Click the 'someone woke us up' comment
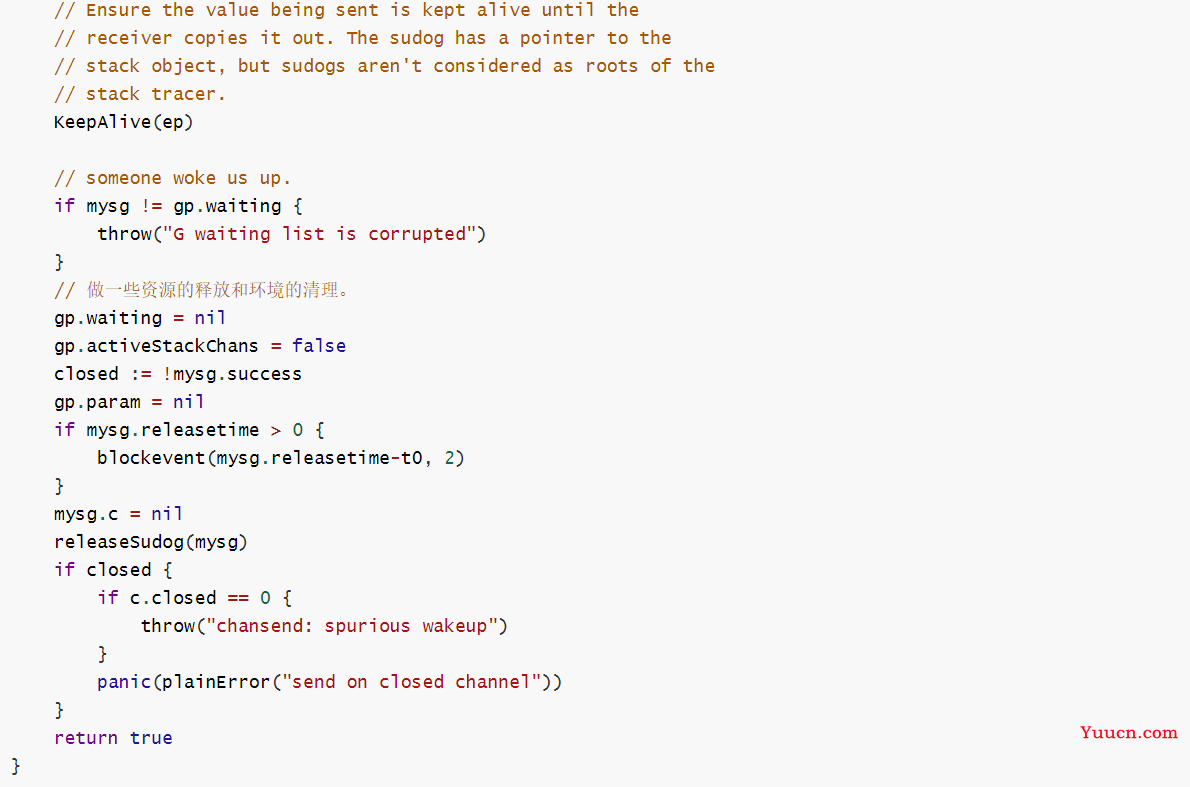 coord(172,178)
